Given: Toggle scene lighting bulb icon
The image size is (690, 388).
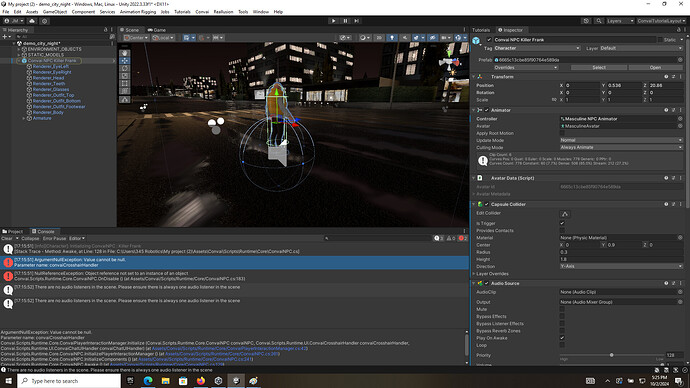Looking at the screenshot, I should click(392, 38).
